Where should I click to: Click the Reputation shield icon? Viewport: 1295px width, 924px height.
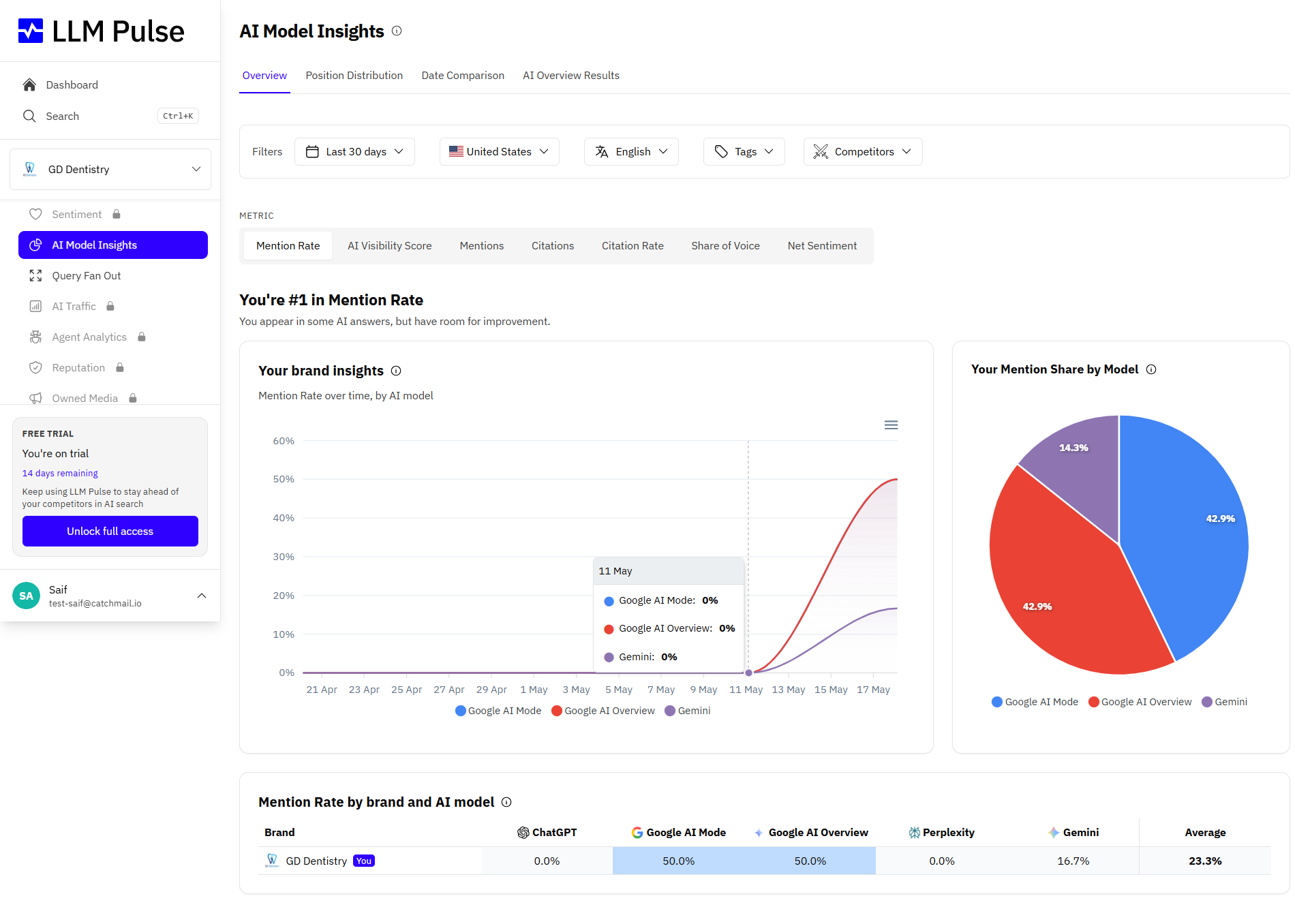coord(35,367)
